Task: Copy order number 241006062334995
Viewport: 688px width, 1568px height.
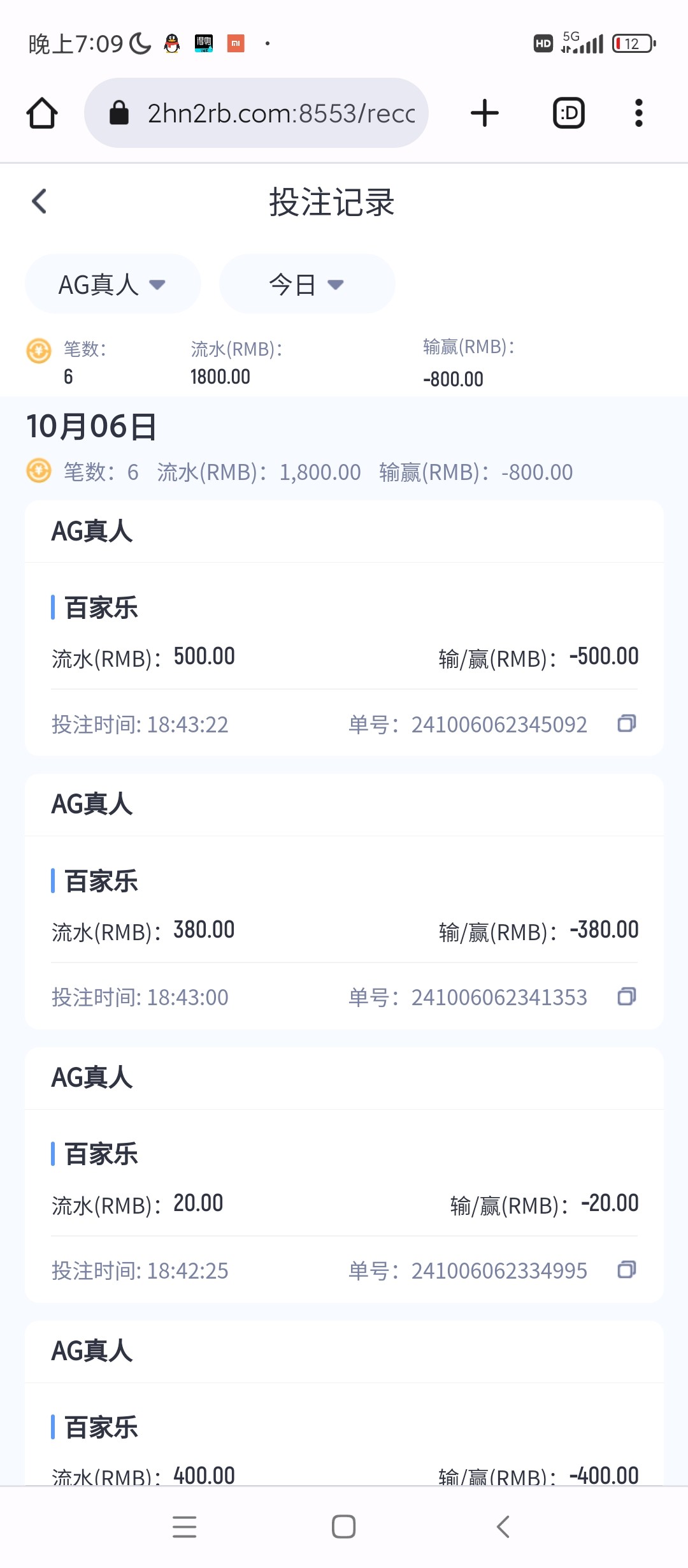Action: click(x=626, y=1270)
